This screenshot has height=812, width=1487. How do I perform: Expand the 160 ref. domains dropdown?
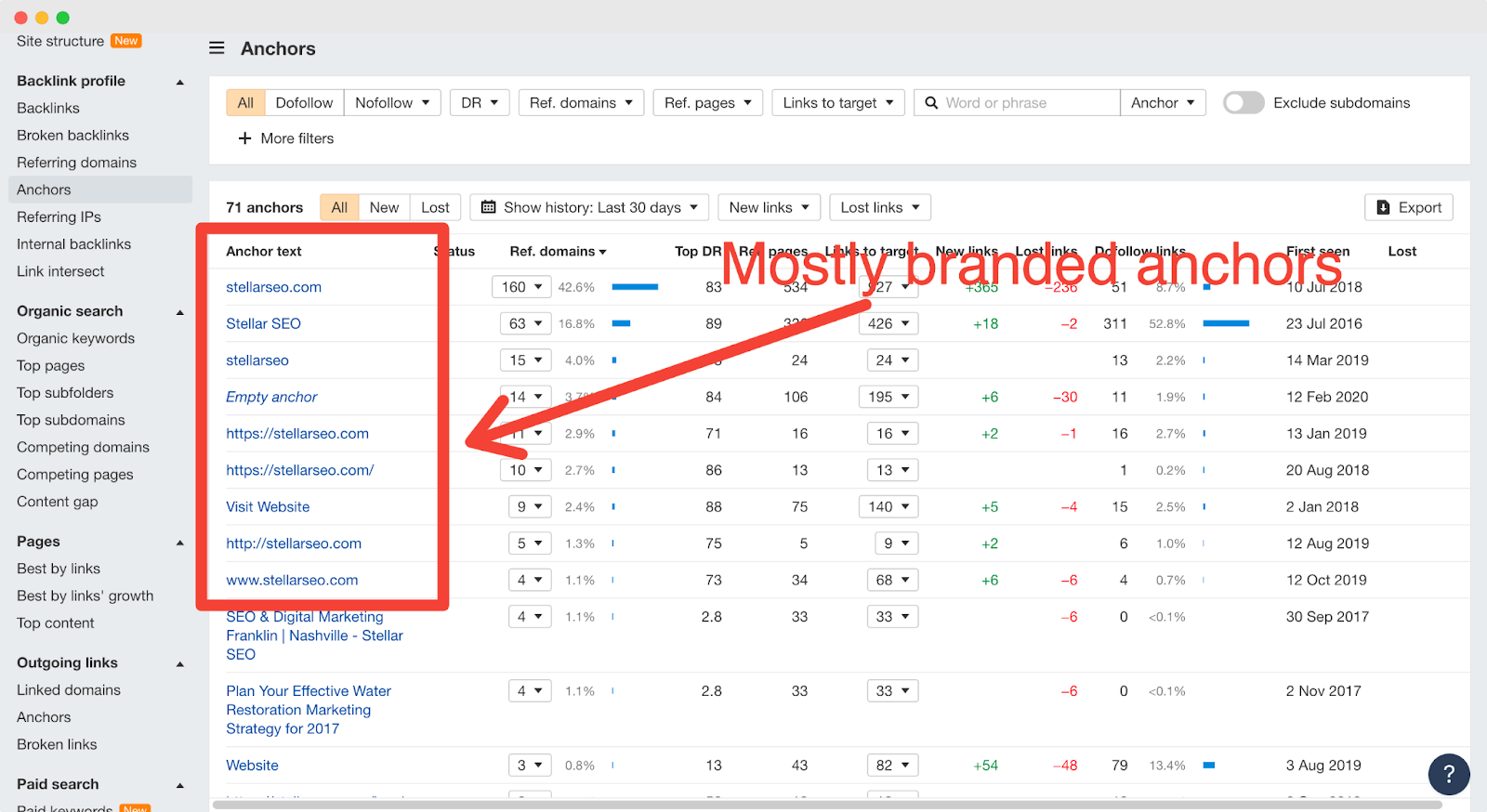pos(521,287)
